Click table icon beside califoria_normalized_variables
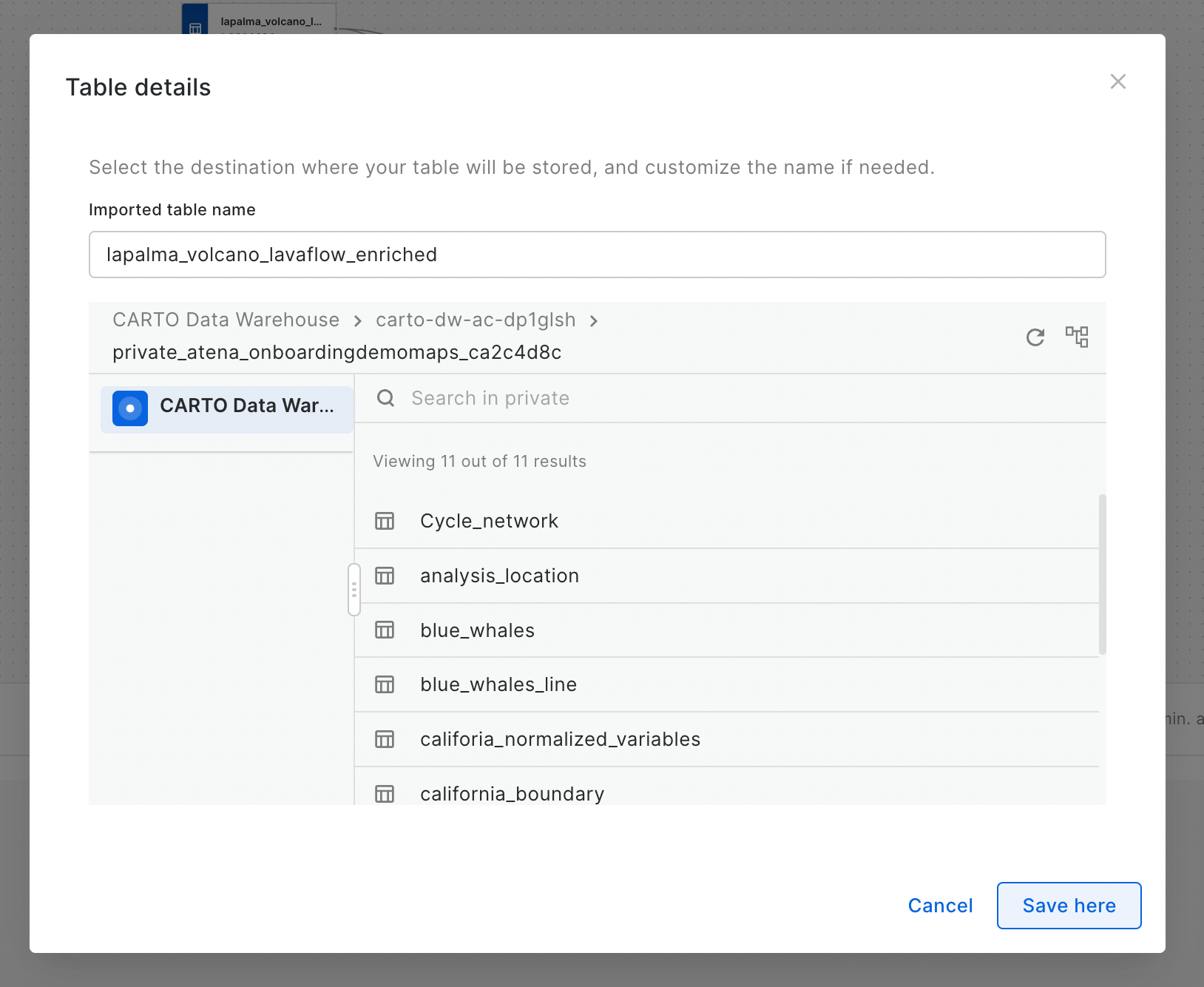Screen dimensions: 1204x987 click(385, 739)
